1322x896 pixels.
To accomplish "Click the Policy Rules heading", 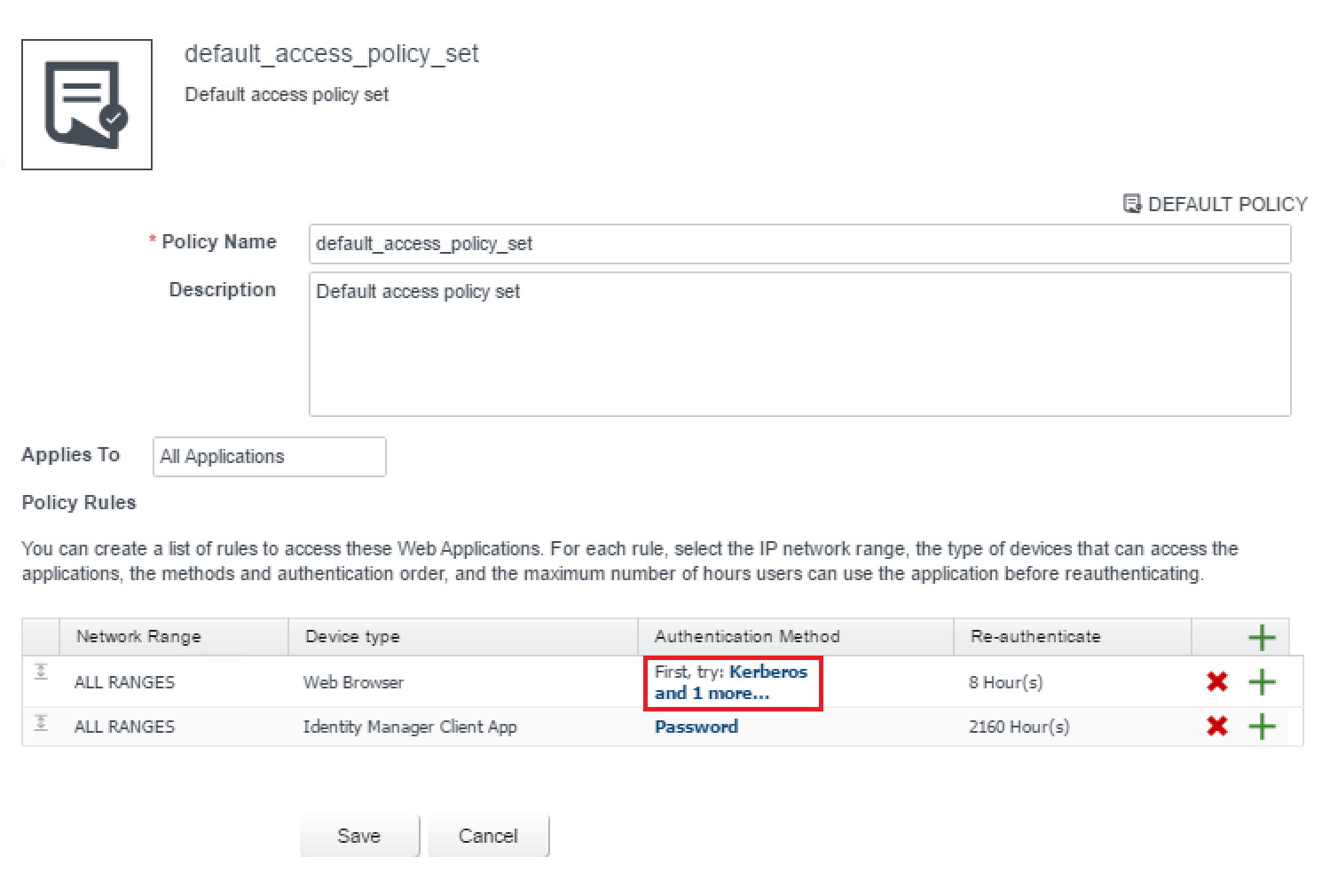I will 79,502.
